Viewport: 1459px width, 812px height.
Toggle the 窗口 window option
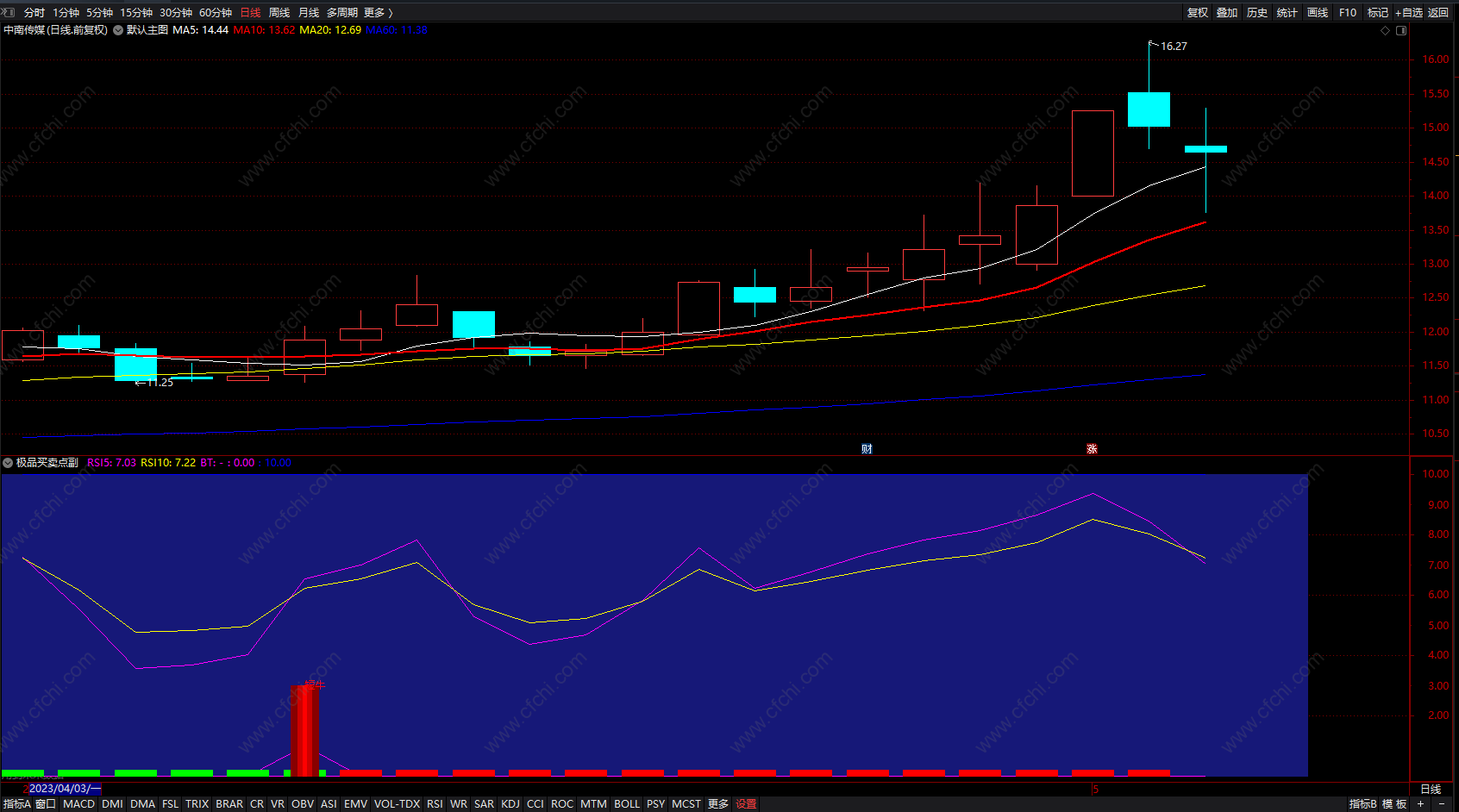(46, 803)
